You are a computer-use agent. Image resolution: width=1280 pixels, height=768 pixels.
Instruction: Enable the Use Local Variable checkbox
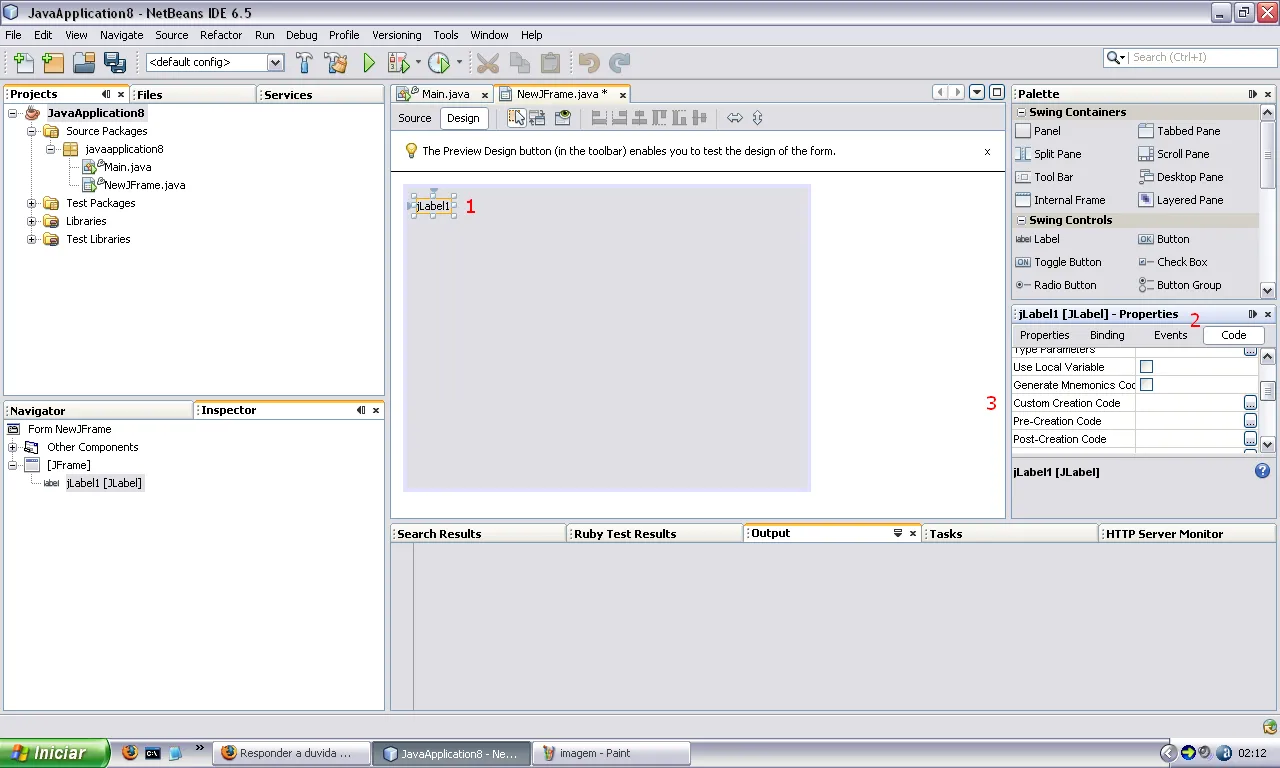(x=1146, y=367)
